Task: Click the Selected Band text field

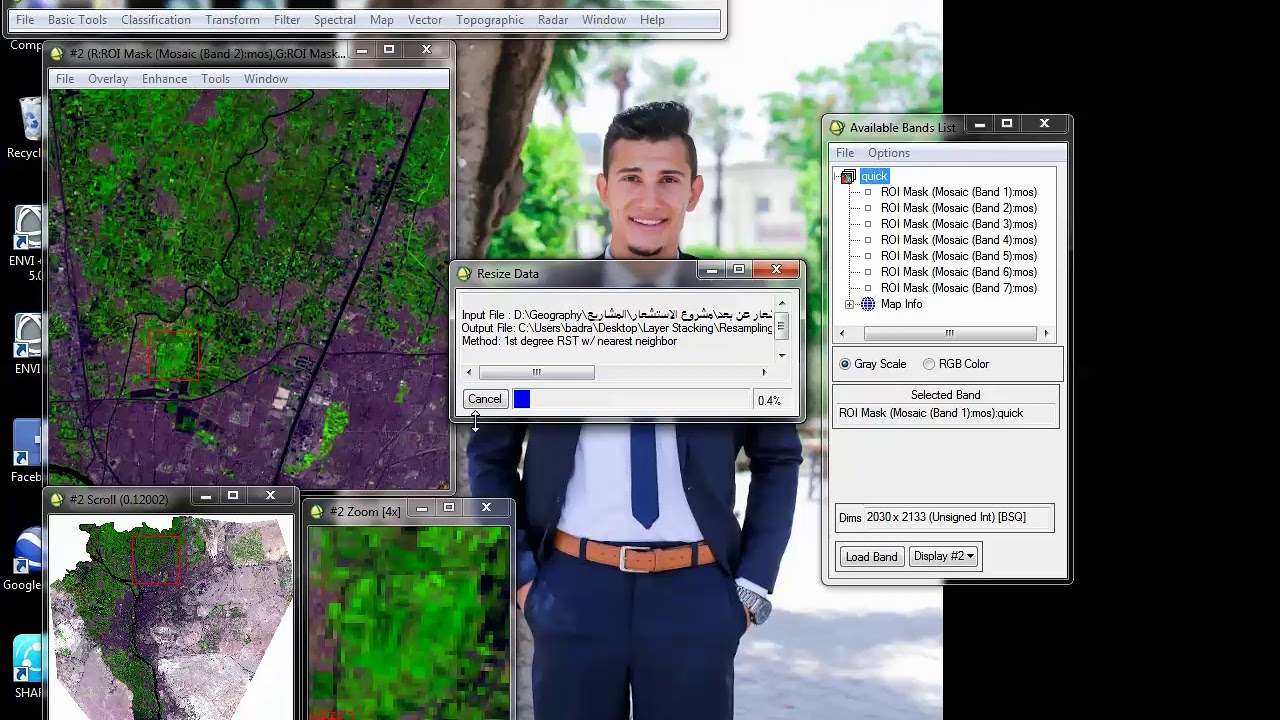Action: coord(946,415)
